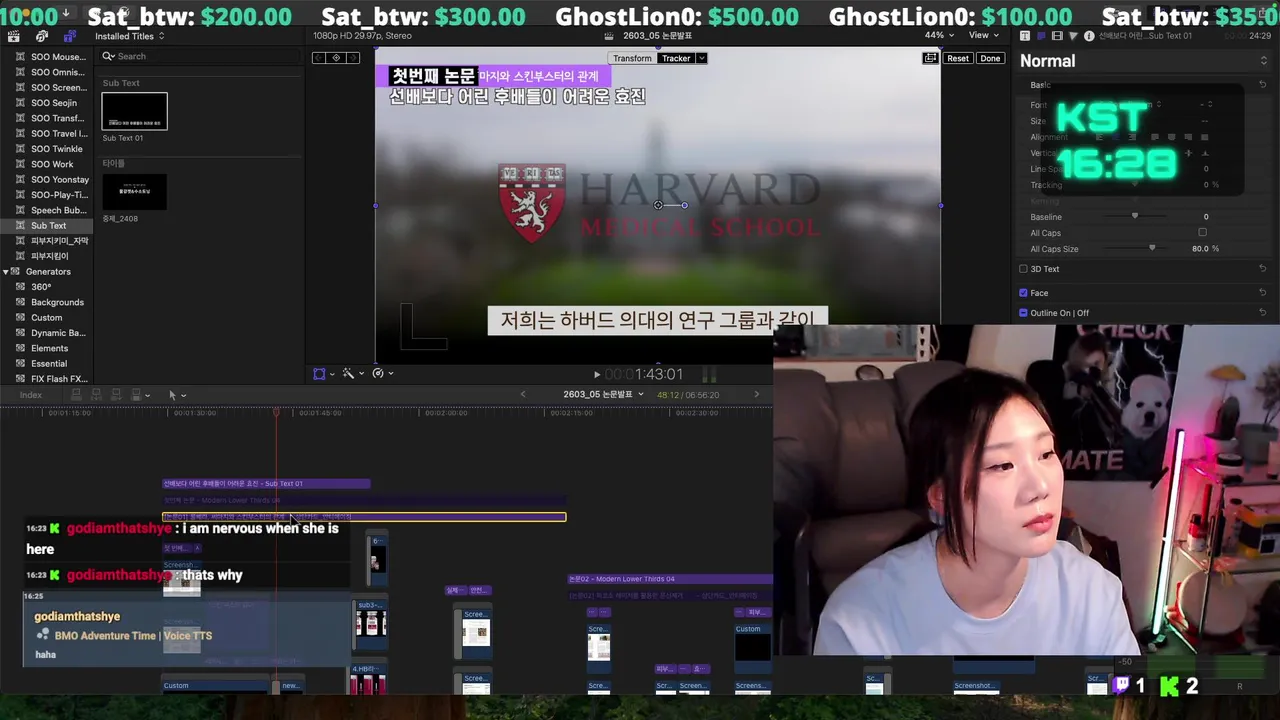Go forward in timeline history (right arrow)

pyautogui.click(x=756, y=394)
